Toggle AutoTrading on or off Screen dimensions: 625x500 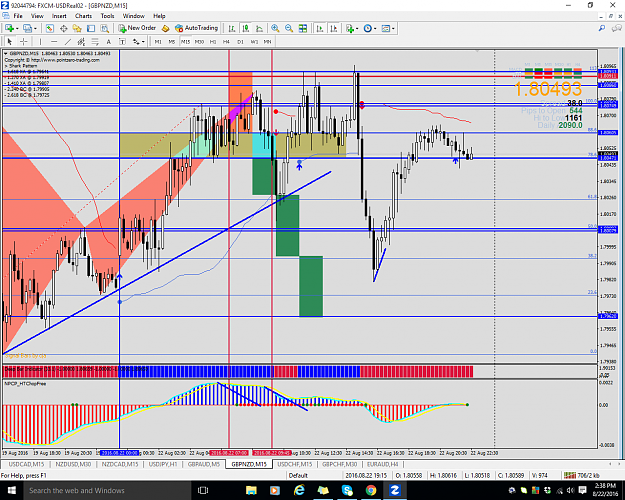pyautogui.click(x=197, y=28)
